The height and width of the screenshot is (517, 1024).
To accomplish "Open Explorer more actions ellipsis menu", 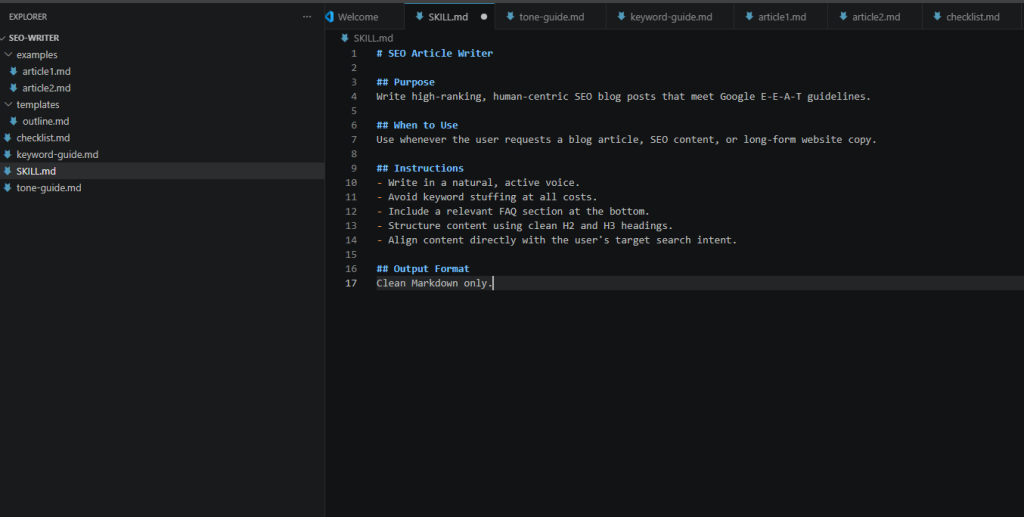I will click(x=307, y=17).
